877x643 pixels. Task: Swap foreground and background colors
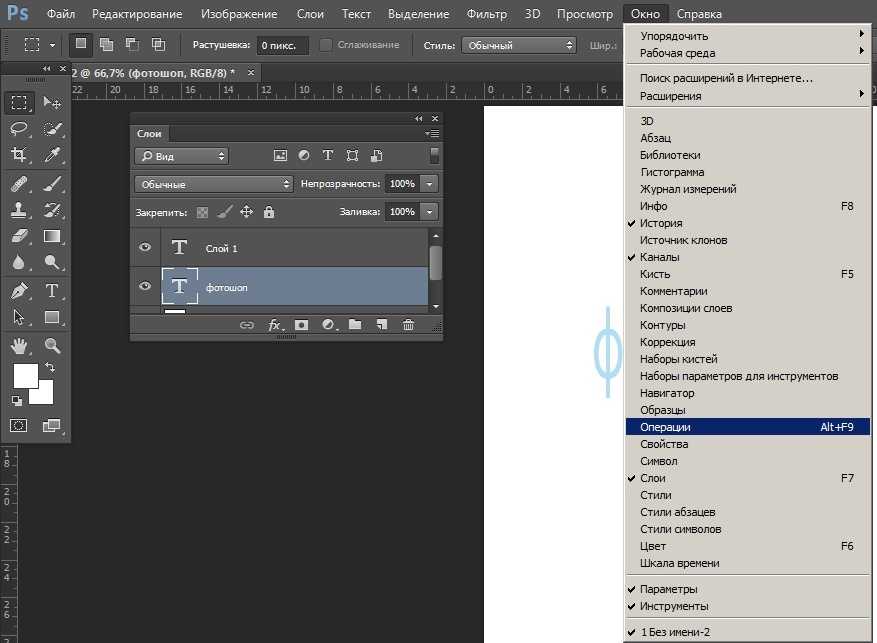click(x=50, y=367)
